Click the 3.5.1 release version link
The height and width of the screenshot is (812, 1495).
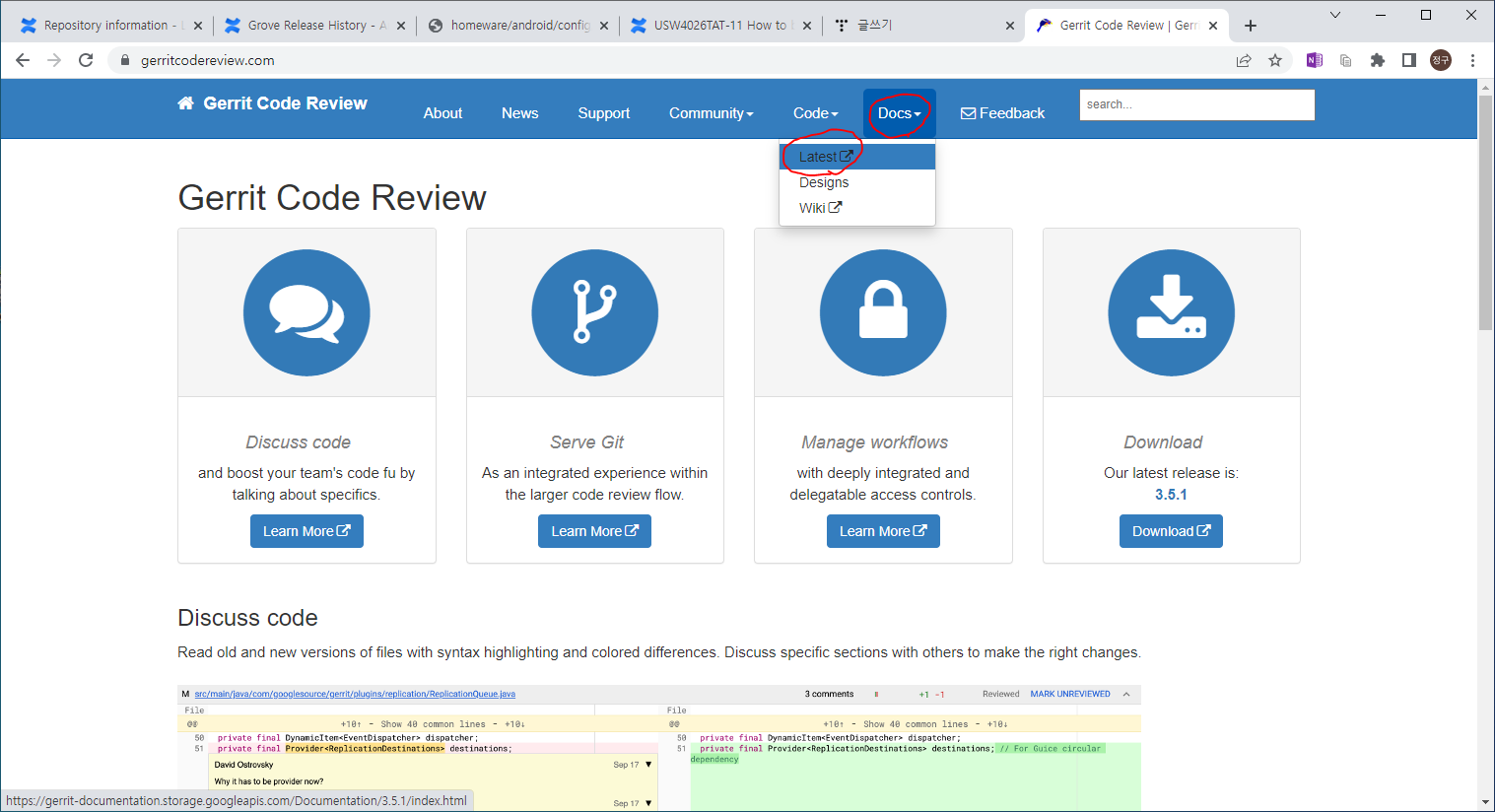point(1171,495)
